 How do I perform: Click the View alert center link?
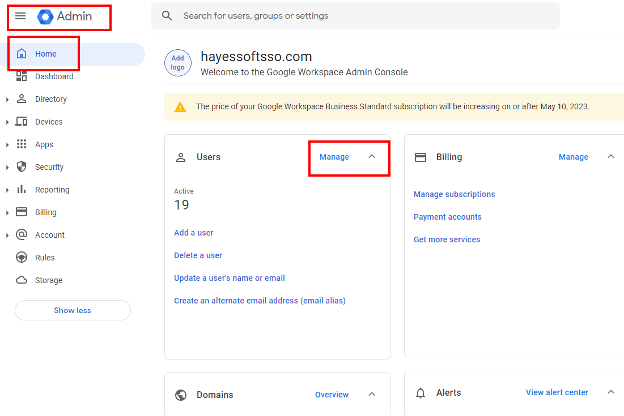click(557, 392)
